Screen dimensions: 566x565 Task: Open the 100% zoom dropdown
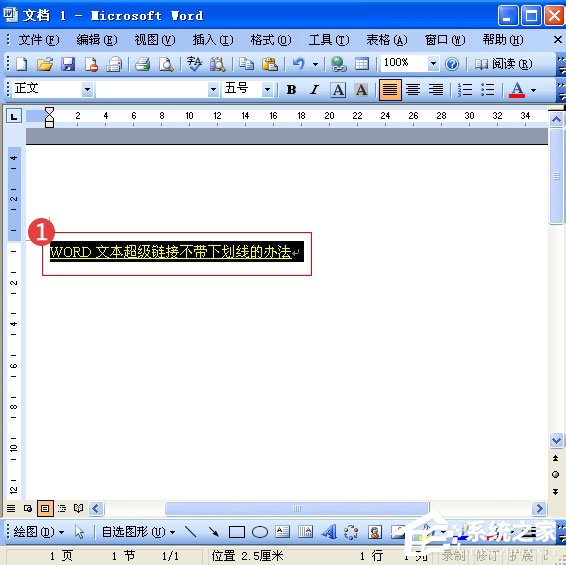point(433,64)
